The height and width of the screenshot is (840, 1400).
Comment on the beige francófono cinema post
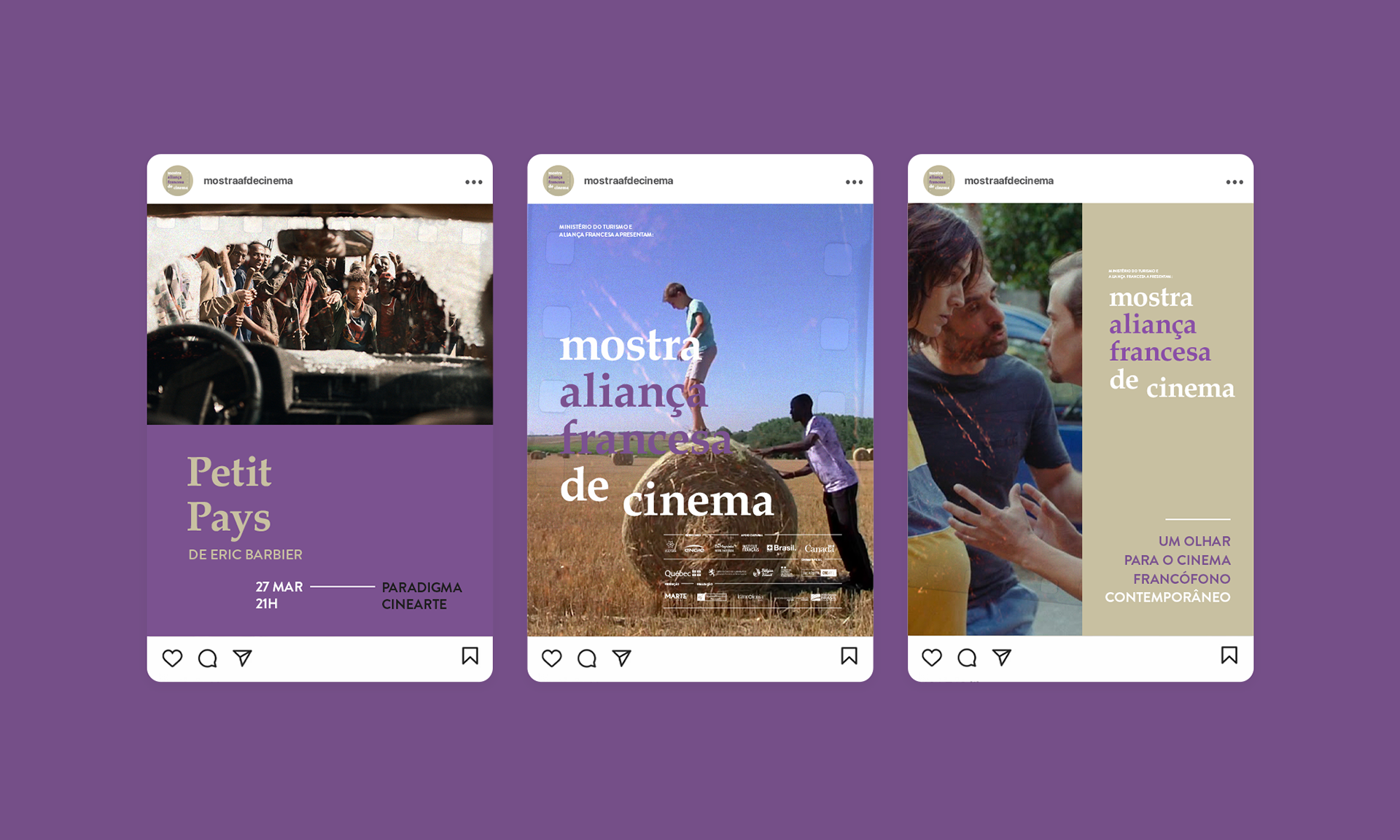point(967,658)
